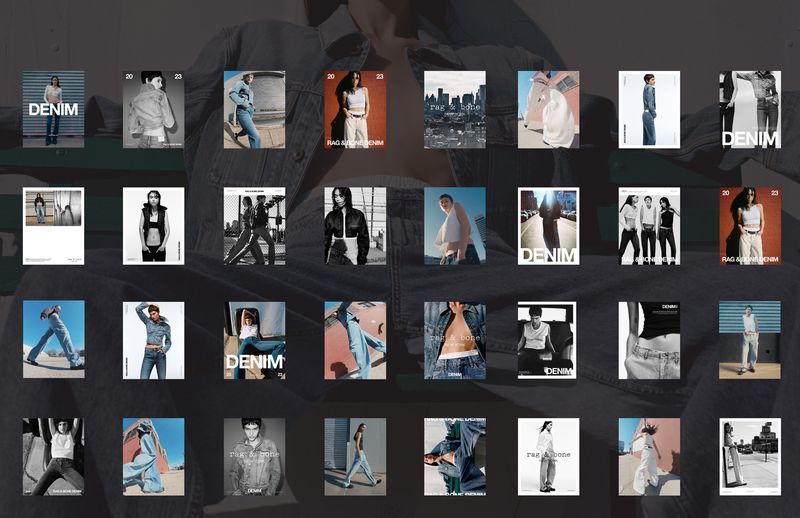Select the black-and-white model in puffer vest

[154, 226]
